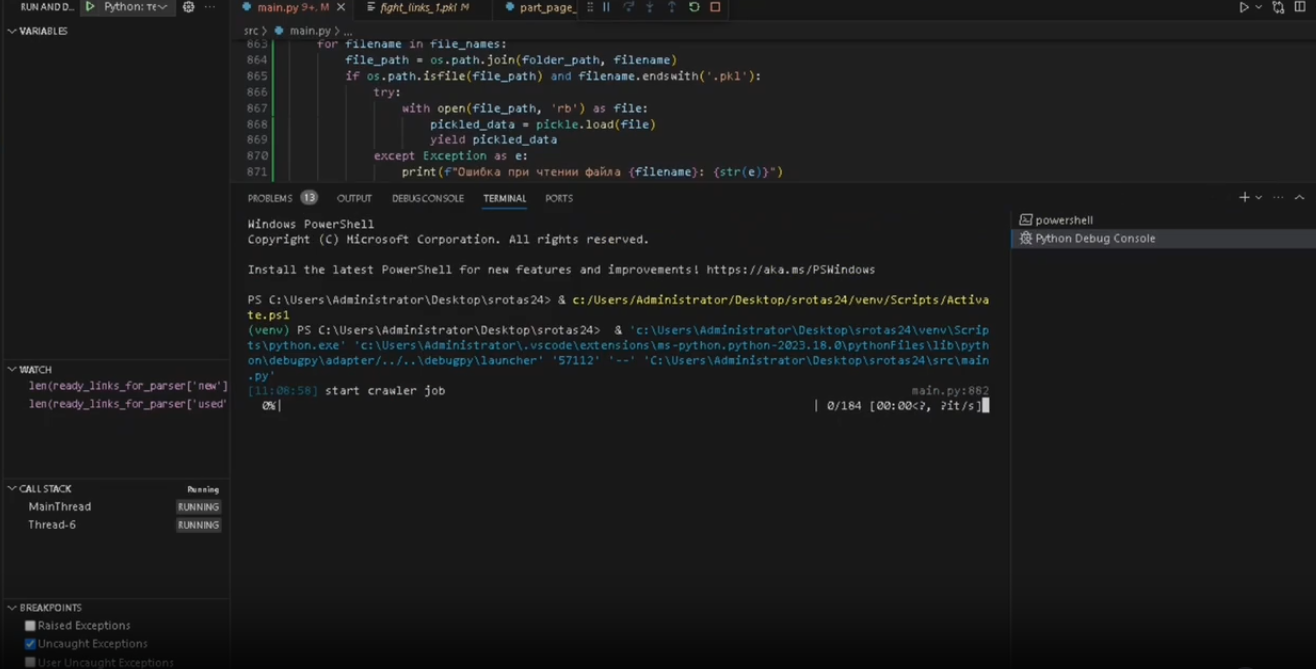Switch to the main.py editor tab
Image resolution: width=1316 pixels, height=669 pixels.
(285, 7)
